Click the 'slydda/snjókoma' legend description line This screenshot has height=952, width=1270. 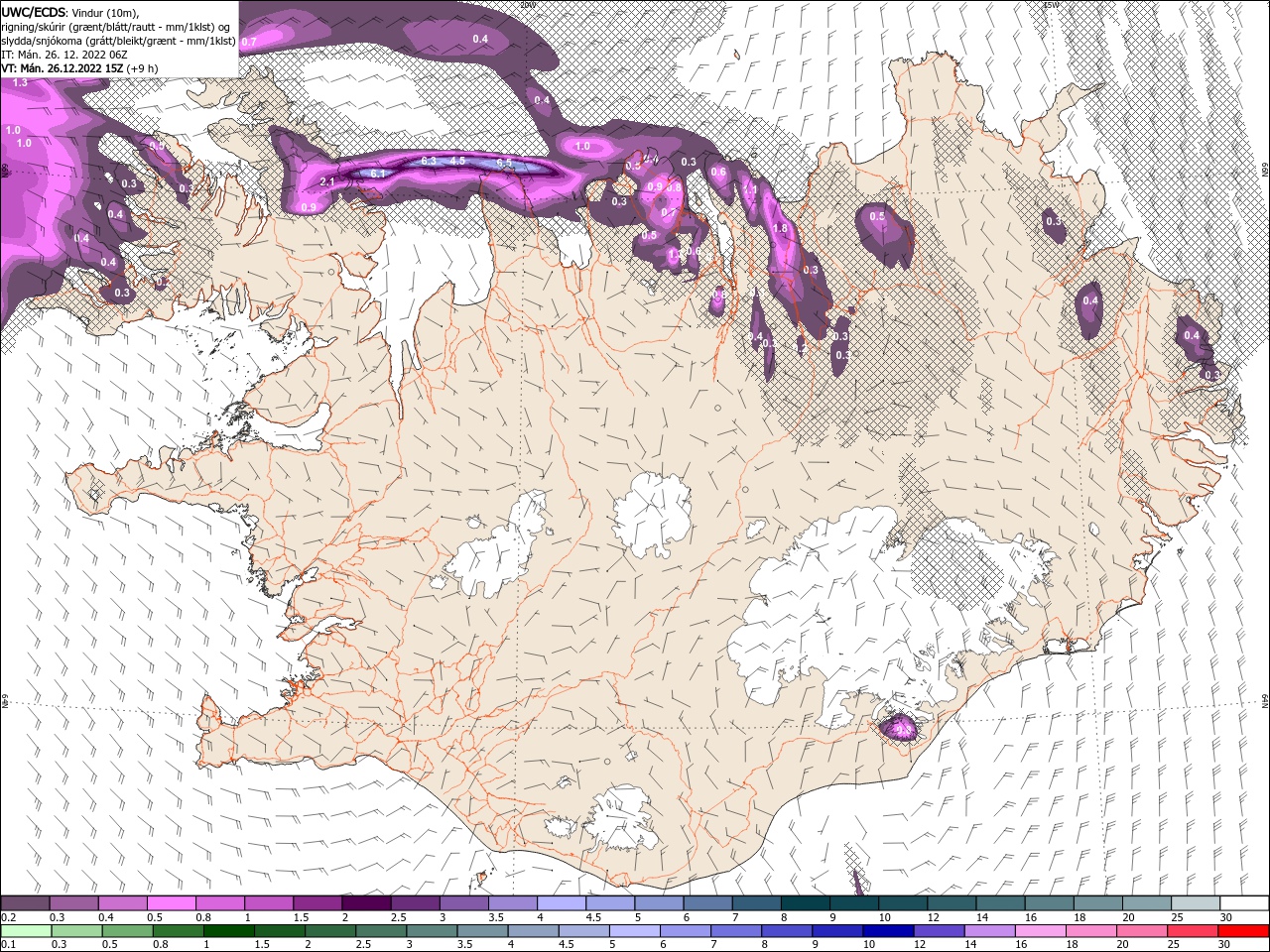(x=118, y=41)
